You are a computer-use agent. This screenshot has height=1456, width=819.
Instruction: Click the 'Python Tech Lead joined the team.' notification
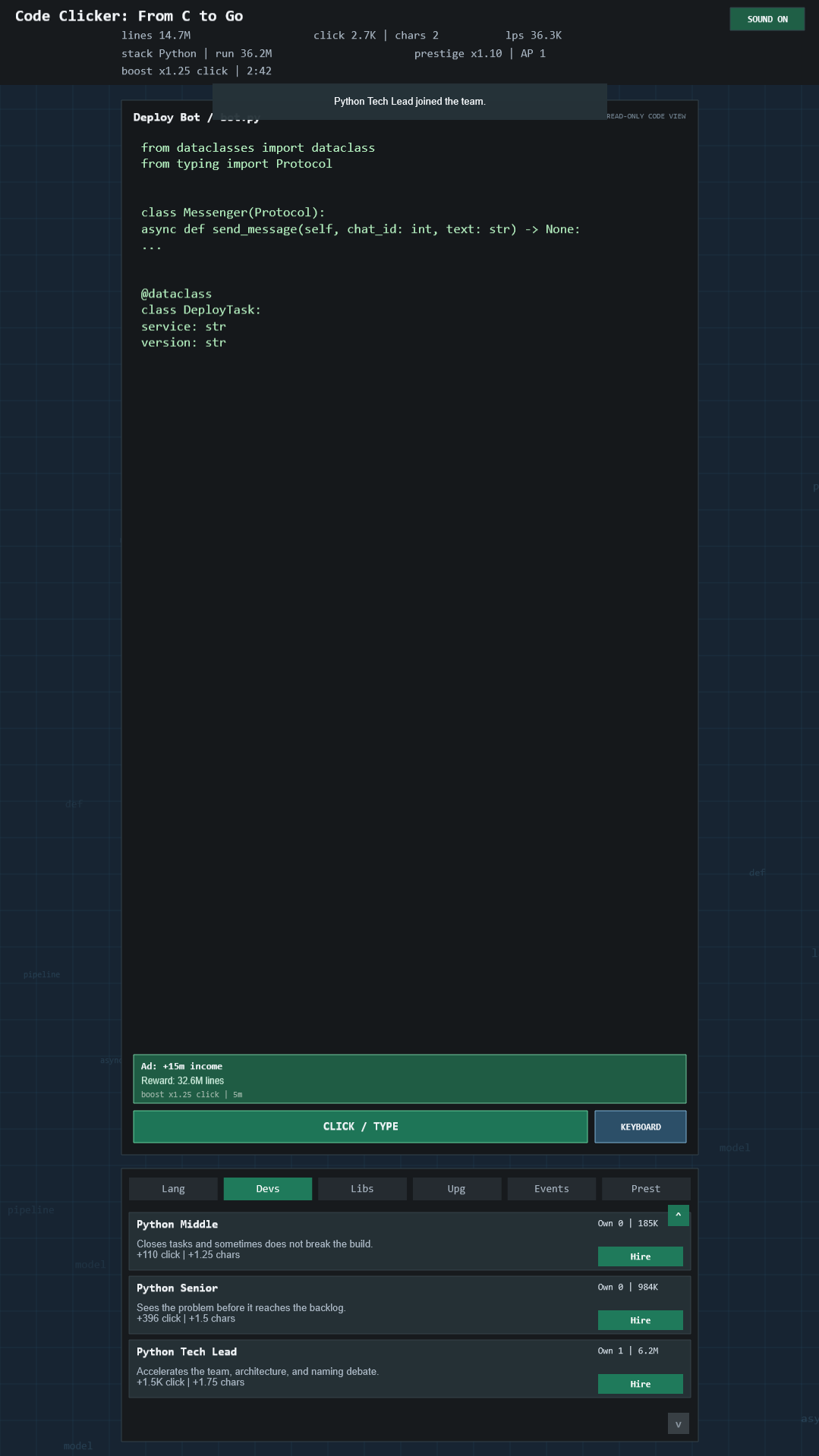[x=410, y=102]
